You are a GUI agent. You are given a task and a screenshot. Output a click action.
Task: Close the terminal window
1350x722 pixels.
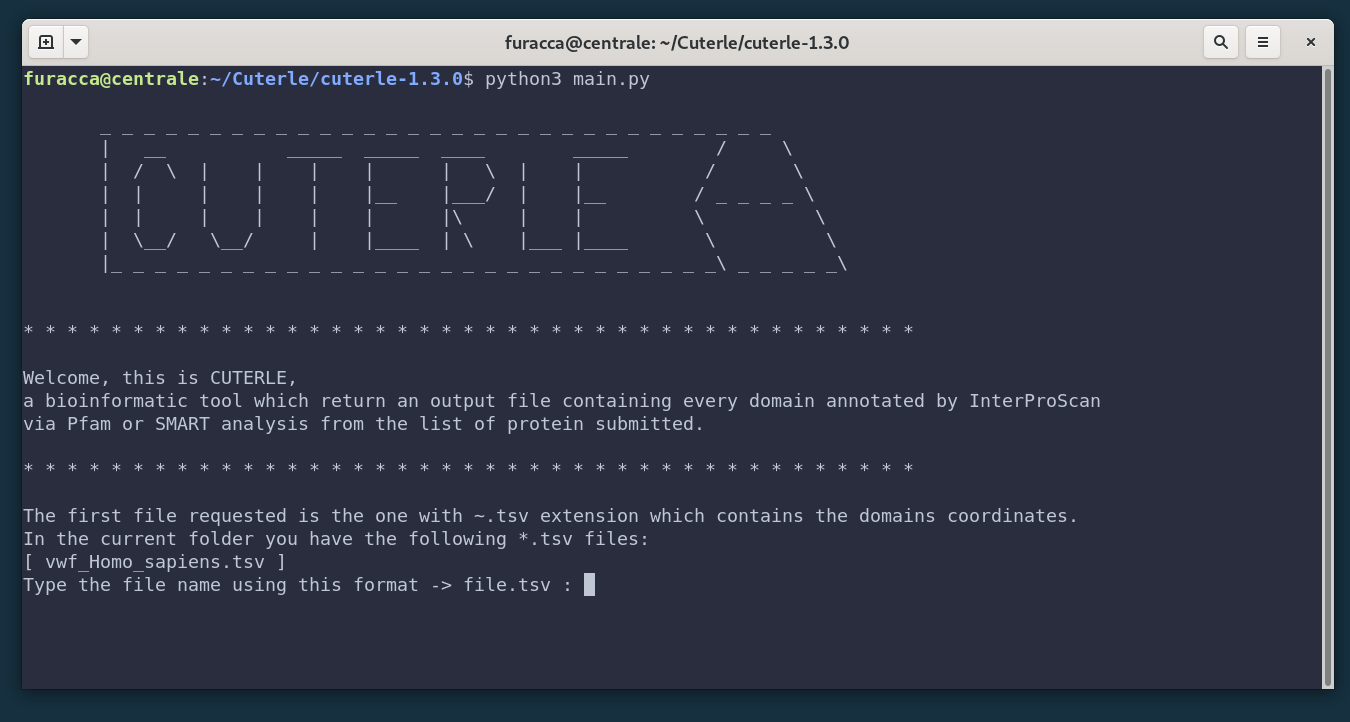click(x=1311, y=42)
